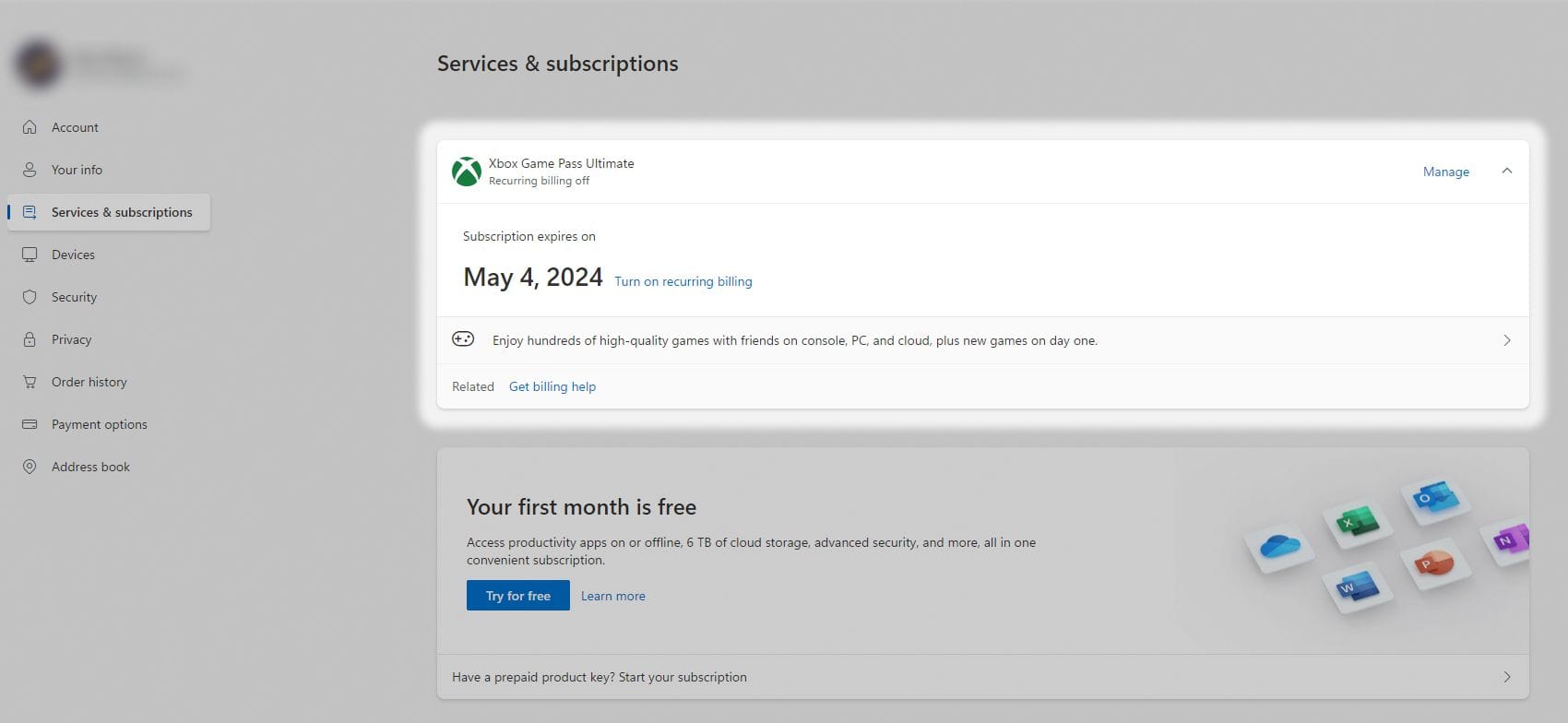Viewport: 1568px width, 723px height.
Task: Expand the Enjoy hundreds of games row chevron
Action: click(x=1507, y=340)
